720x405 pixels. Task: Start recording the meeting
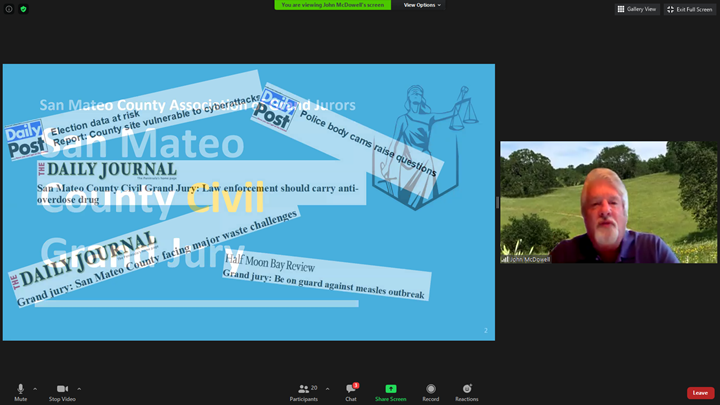[431, 393]
